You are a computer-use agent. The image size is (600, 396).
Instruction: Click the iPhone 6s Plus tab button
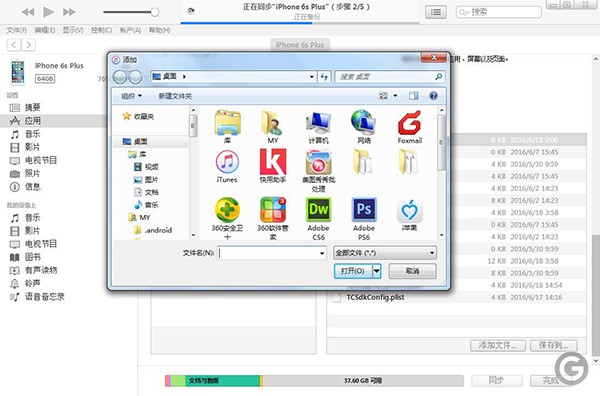pos(300,45)
